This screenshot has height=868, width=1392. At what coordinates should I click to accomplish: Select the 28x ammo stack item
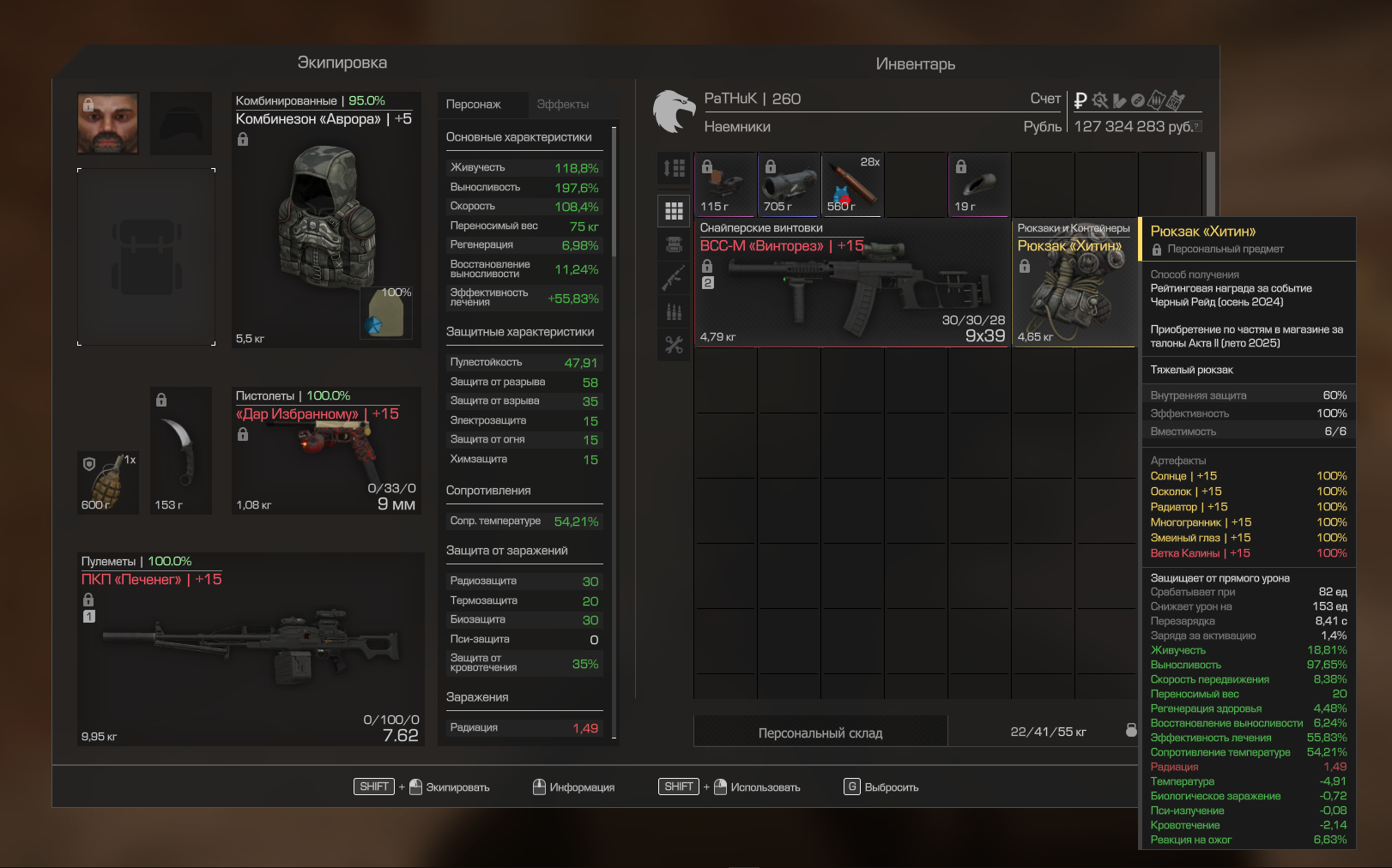(x=853, y=184)
